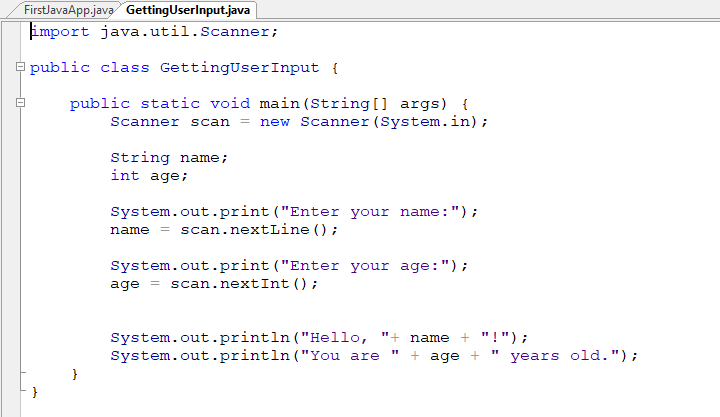Image resolution: width=720 pixels, height=417 pixels.
Task: Click the int age declaration
Action: coord(149,176)
